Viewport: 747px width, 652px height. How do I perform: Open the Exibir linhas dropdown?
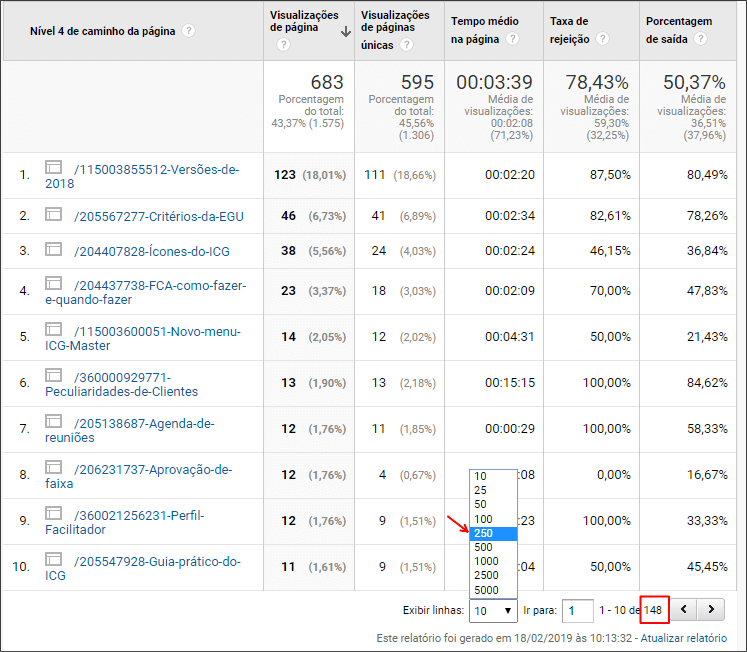493,611
